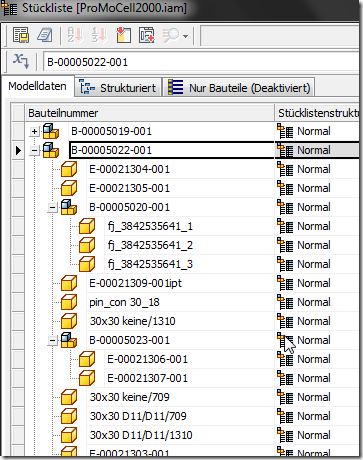The height and width of the screenshot is (460, 363).
Task: Click part icon of pin_con 30_18
Action: pyautogui.click(x=69, y=302)
